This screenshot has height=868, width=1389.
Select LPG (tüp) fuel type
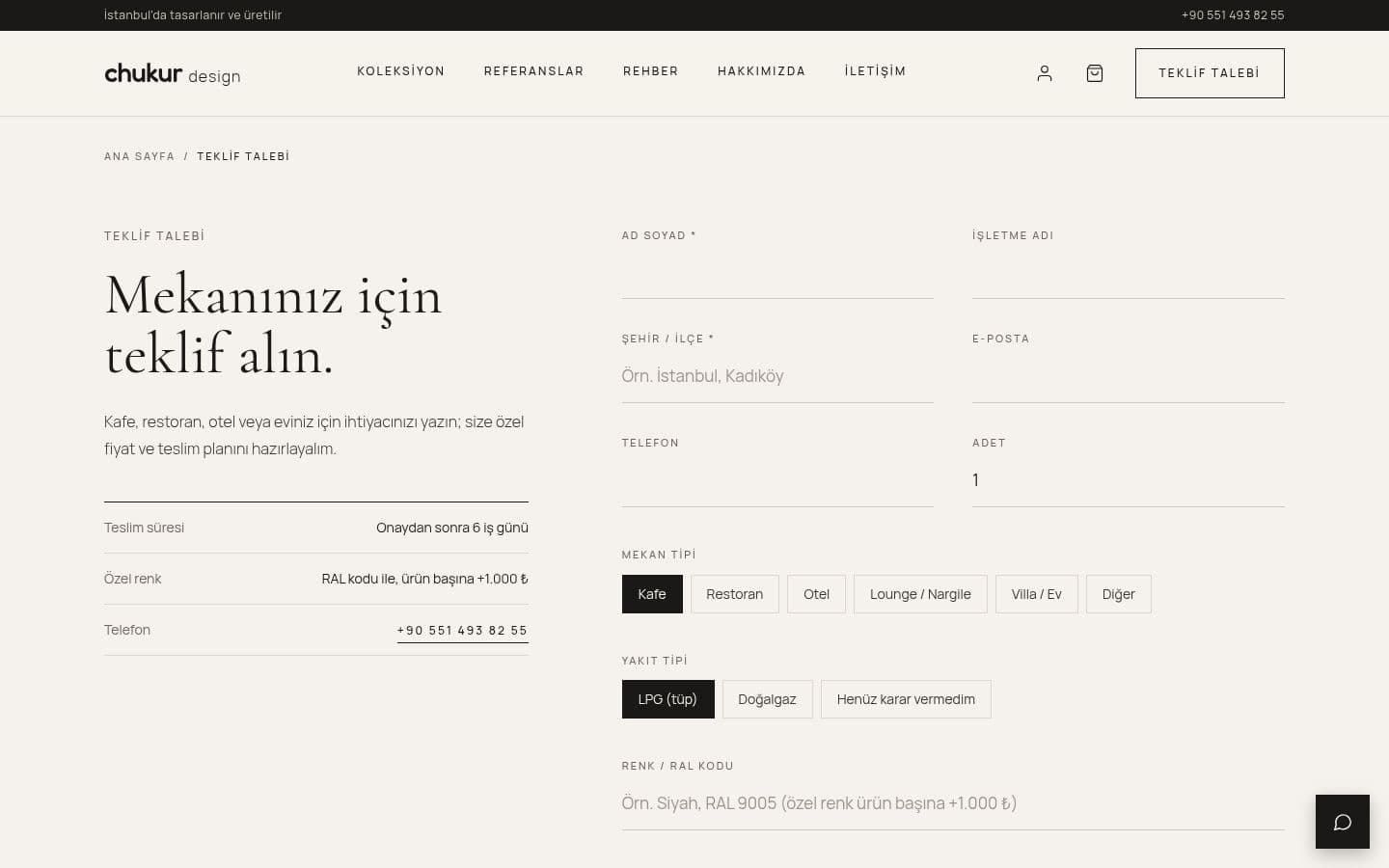[667, 699]
